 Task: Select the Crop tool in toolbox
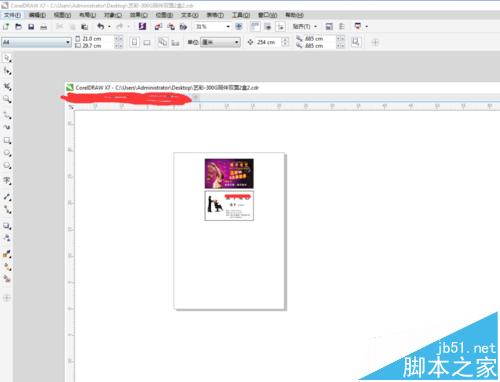pos(7,87)
